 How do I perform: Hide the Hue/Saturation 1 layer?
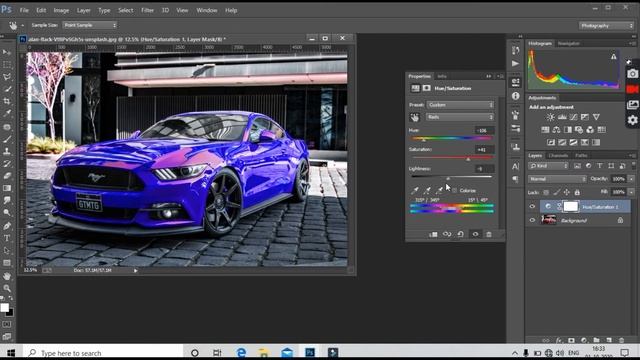(x=532, y=207)
